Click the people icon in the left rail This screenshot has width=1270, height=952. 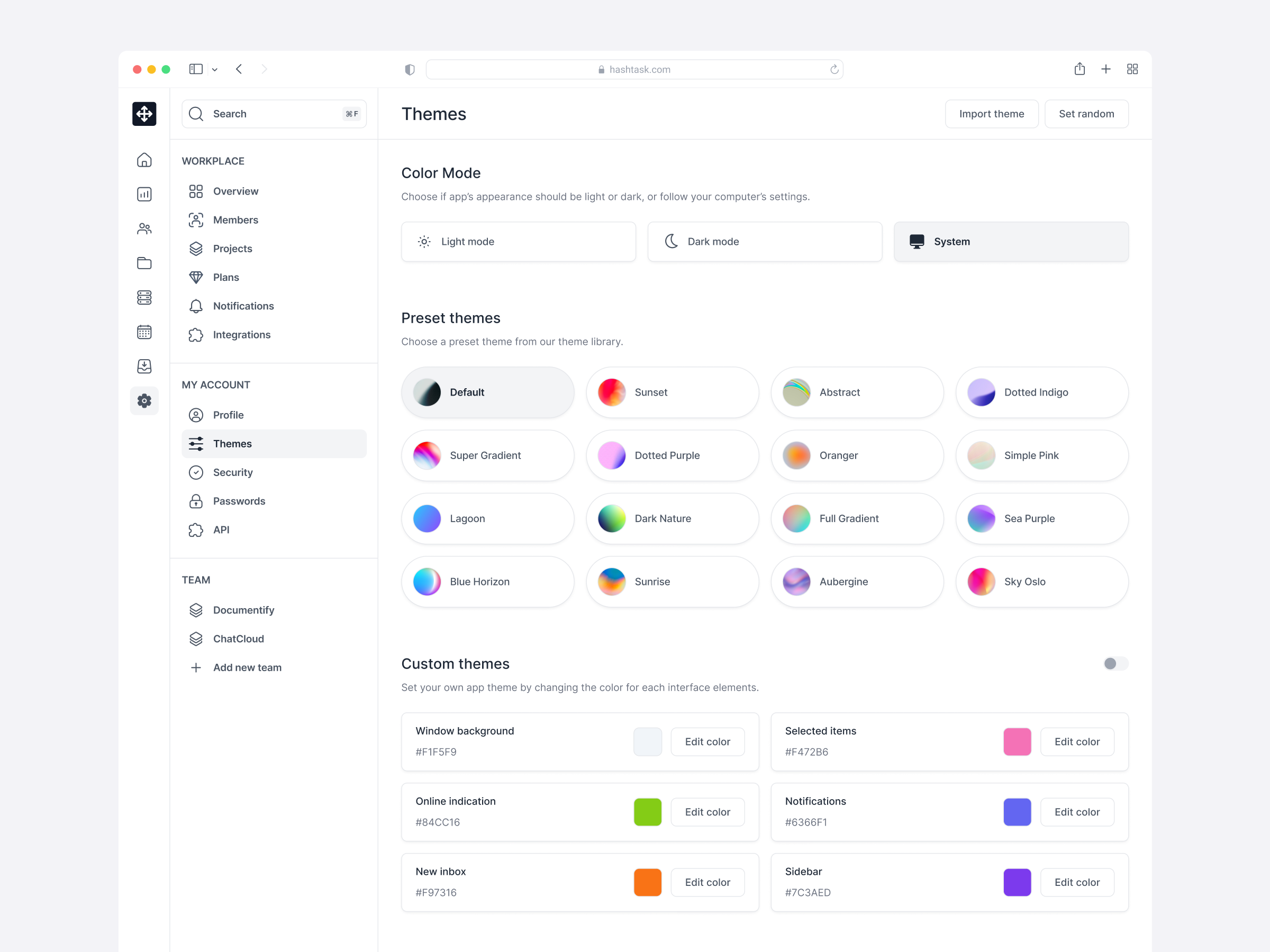point(144,228)
